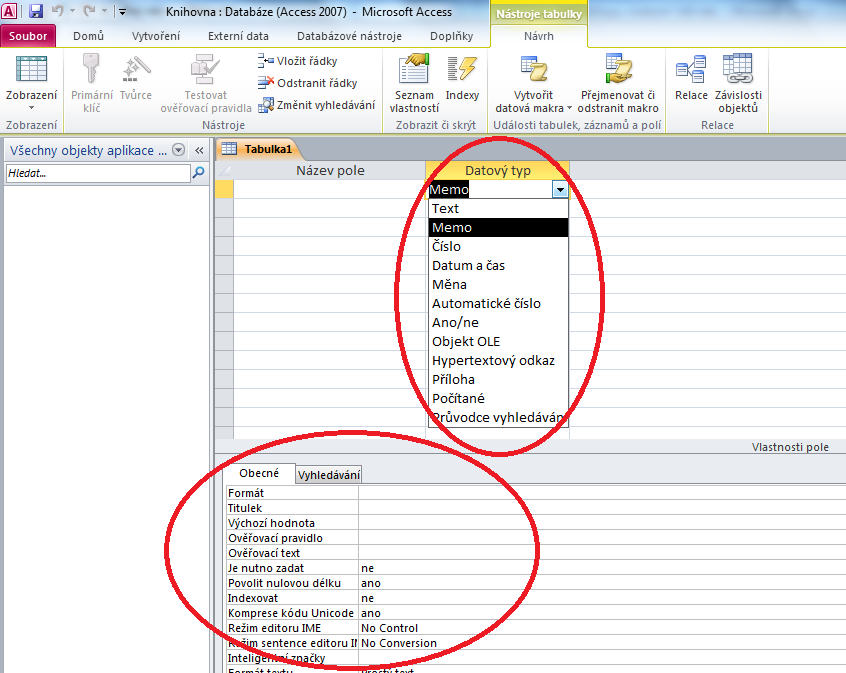Click the Výchozí hodnota value field

tap(602, 523)
